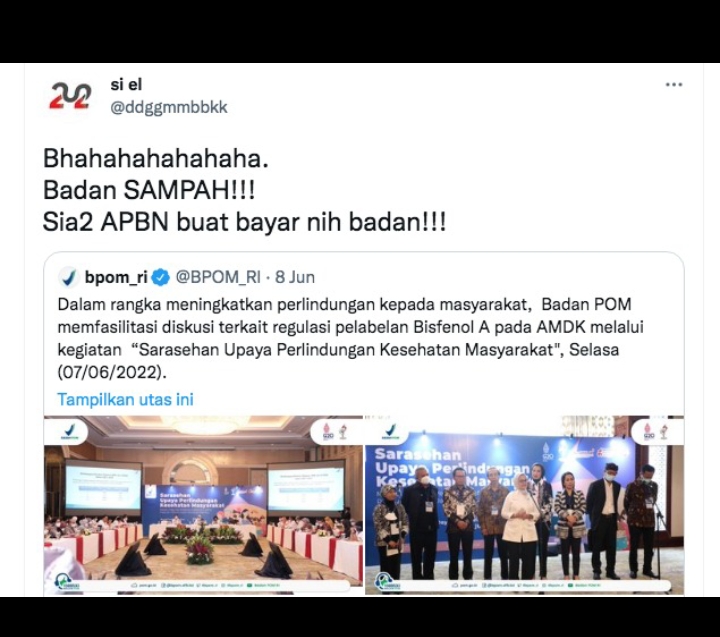Open the @BPOM_RI handle in quoted tweet
The width and height of the screenshot is (720, 637).
(218, 277)
